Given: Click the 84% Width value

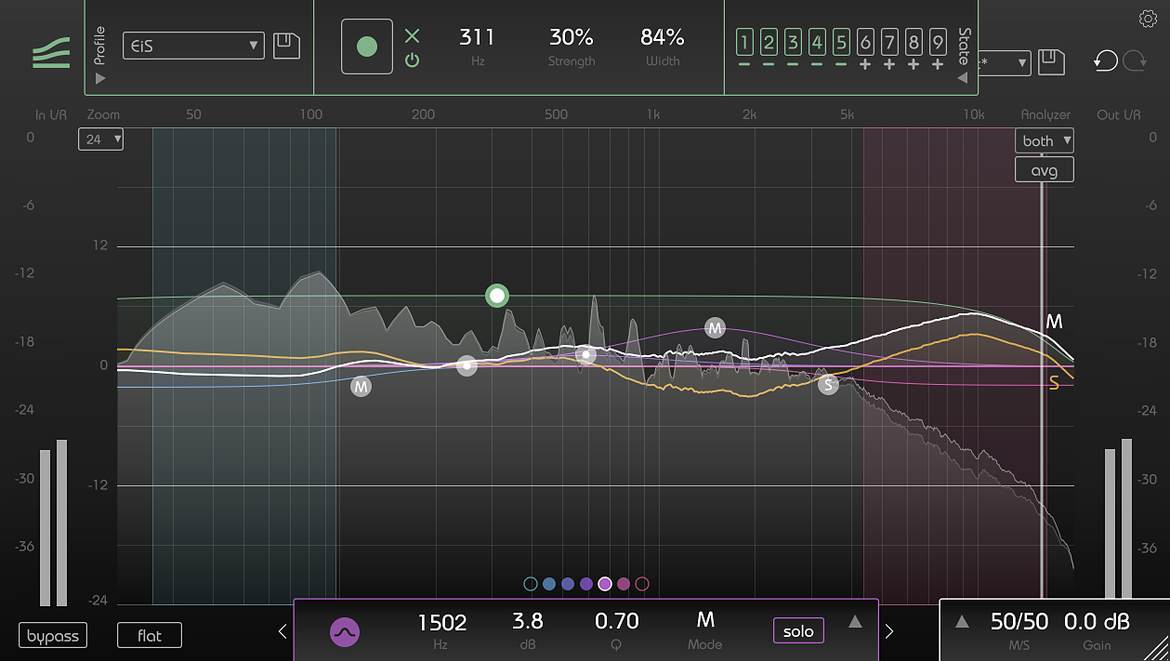Looking at the screenshot, I should pos(663,37).
